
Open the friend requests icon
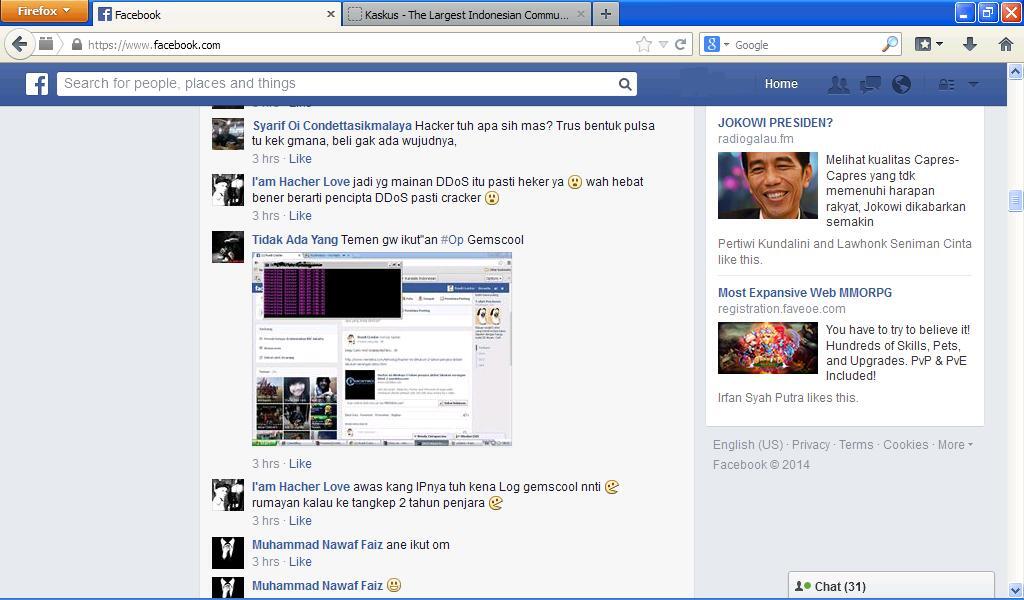tap(838, 84)
